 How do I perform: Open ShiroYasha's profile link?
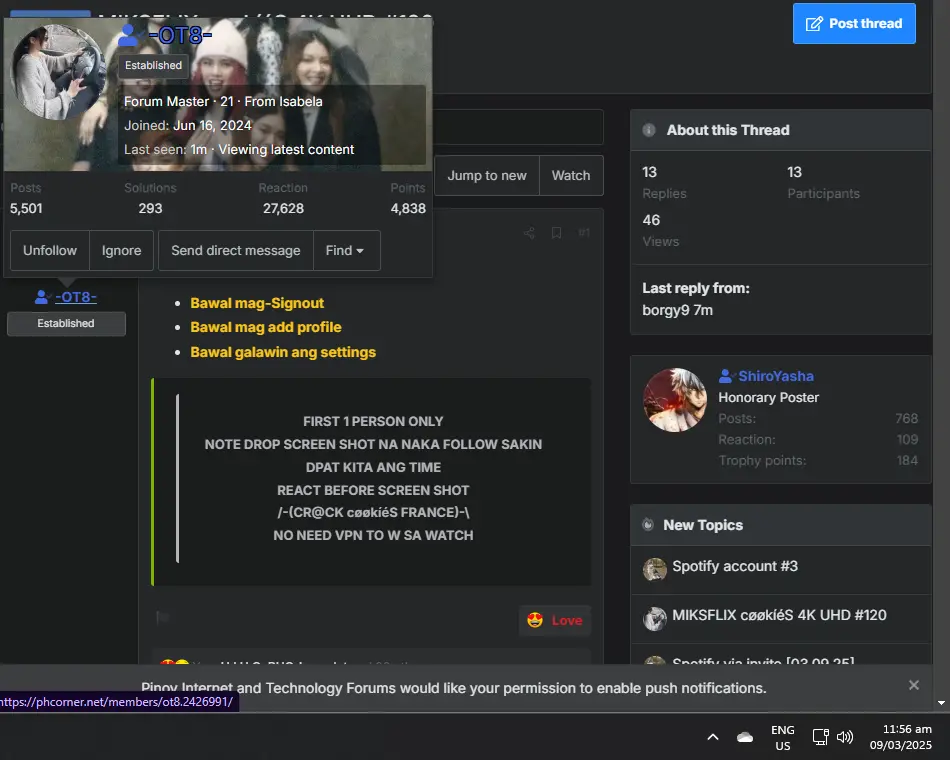click(776, 376)
